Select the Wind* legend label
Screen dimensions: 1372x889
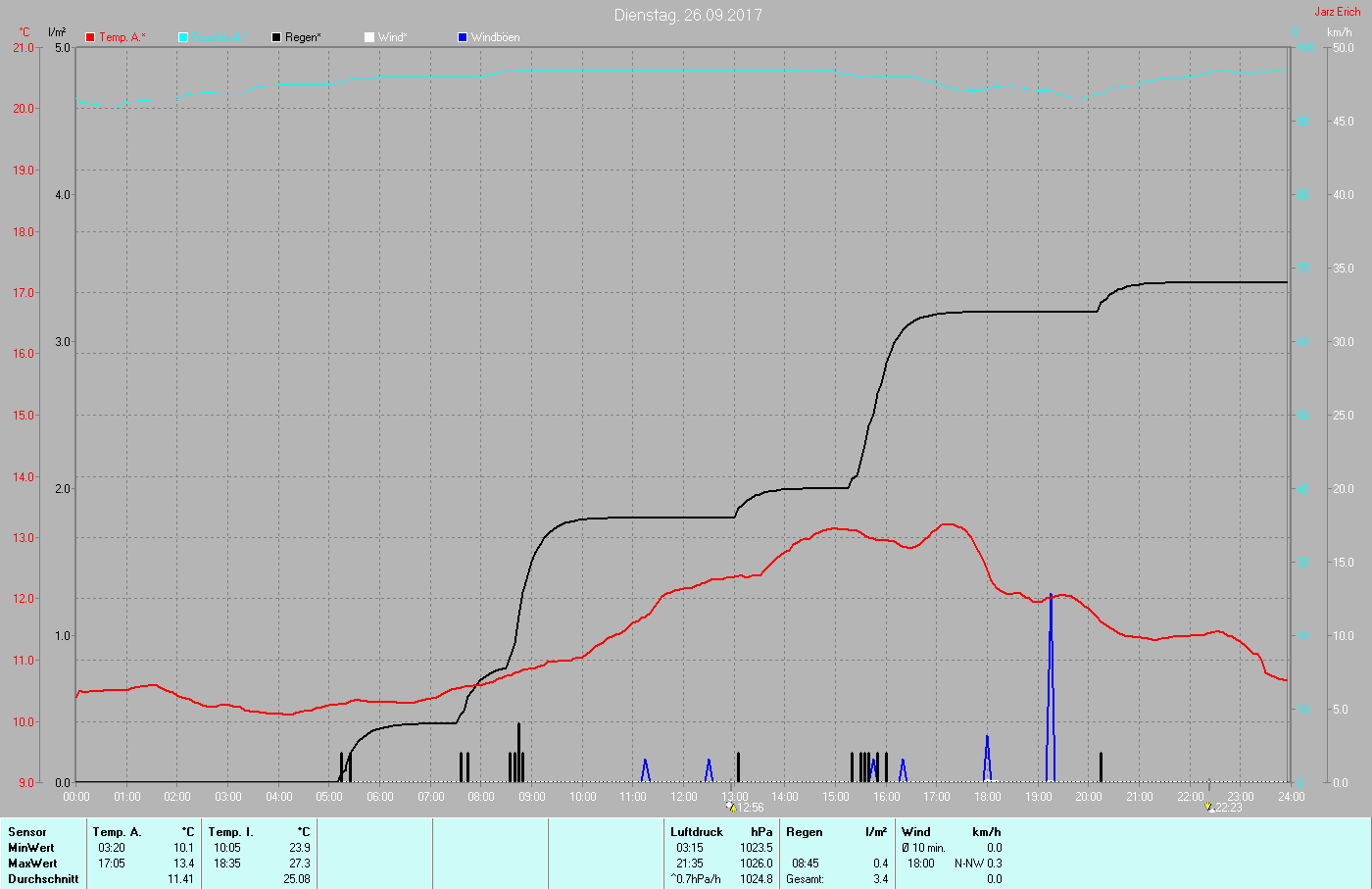393,37
